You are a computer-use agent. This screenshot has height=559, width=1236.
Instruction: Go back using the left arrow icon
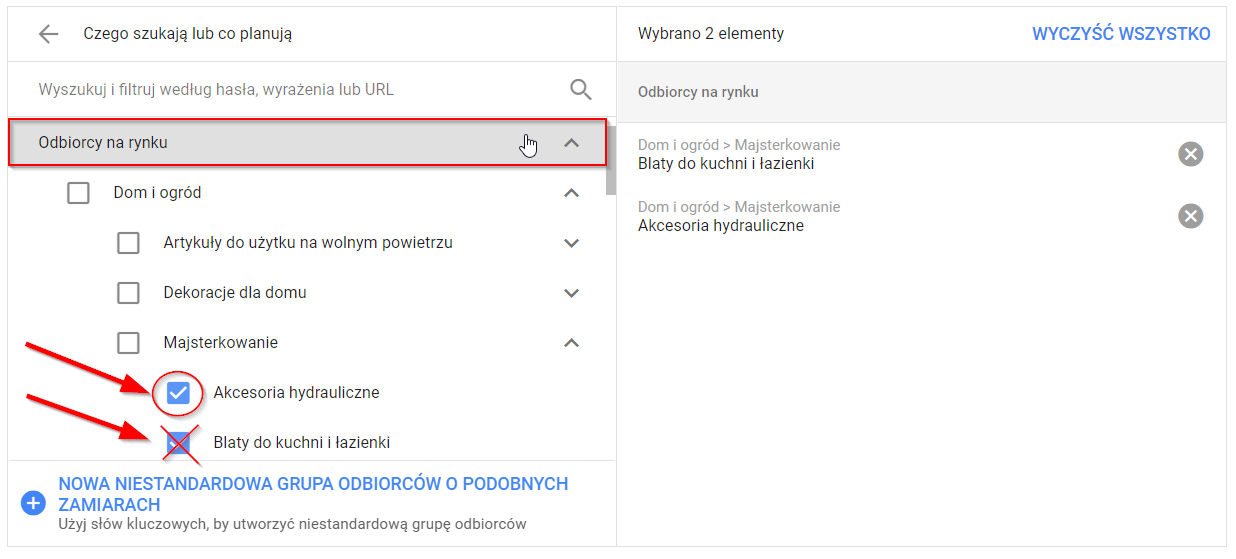(x=48, y=34)
